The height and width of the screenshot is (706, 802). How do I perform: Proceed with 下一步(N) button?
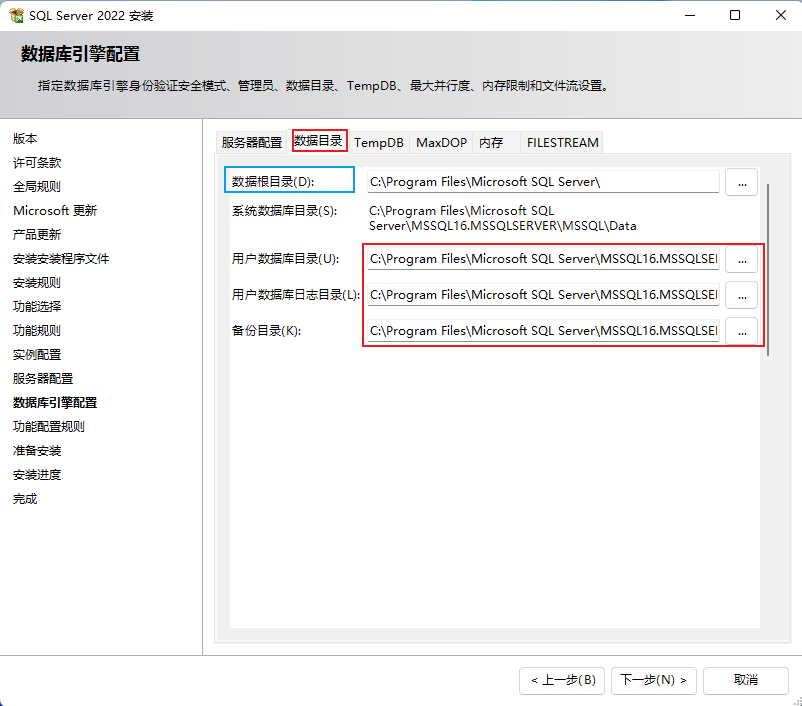[653, 680]
